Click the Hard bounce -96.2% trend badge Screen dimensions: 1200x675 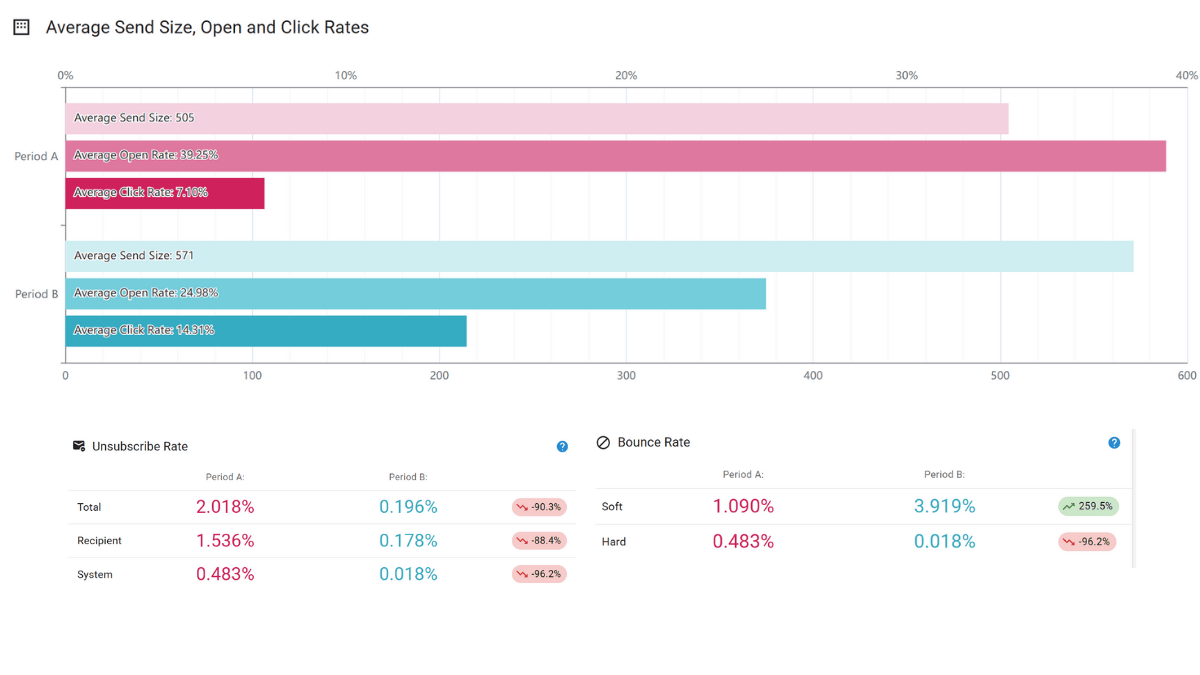(1087, 541)
